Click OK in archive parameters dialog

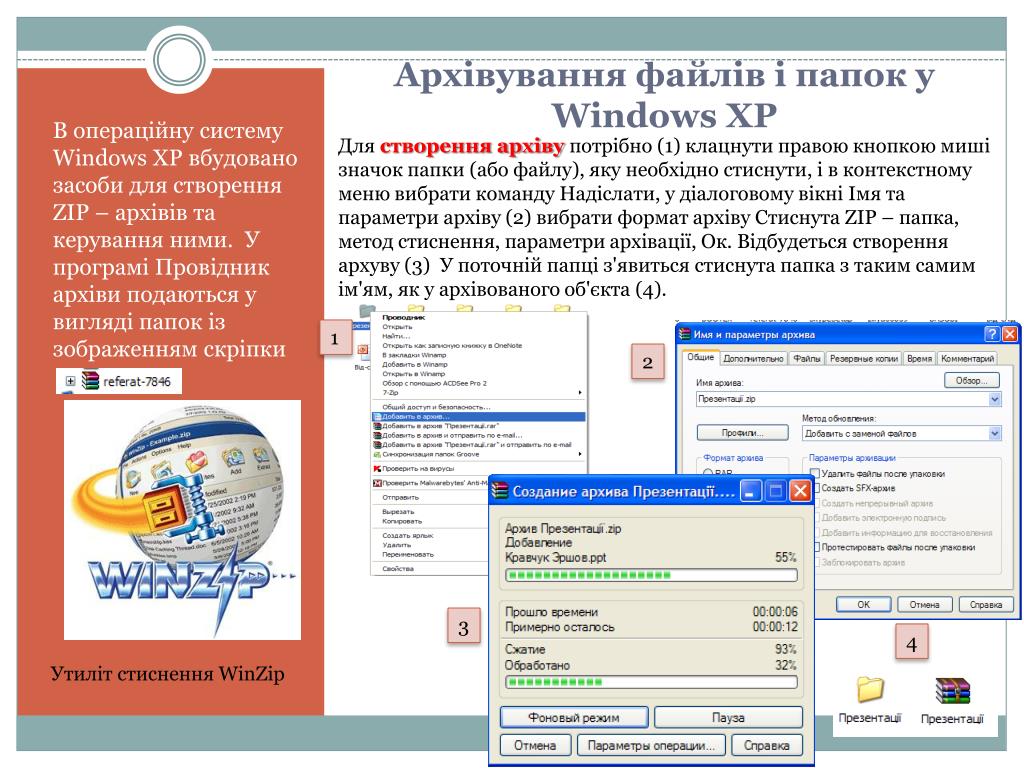(x=863, y=605)
